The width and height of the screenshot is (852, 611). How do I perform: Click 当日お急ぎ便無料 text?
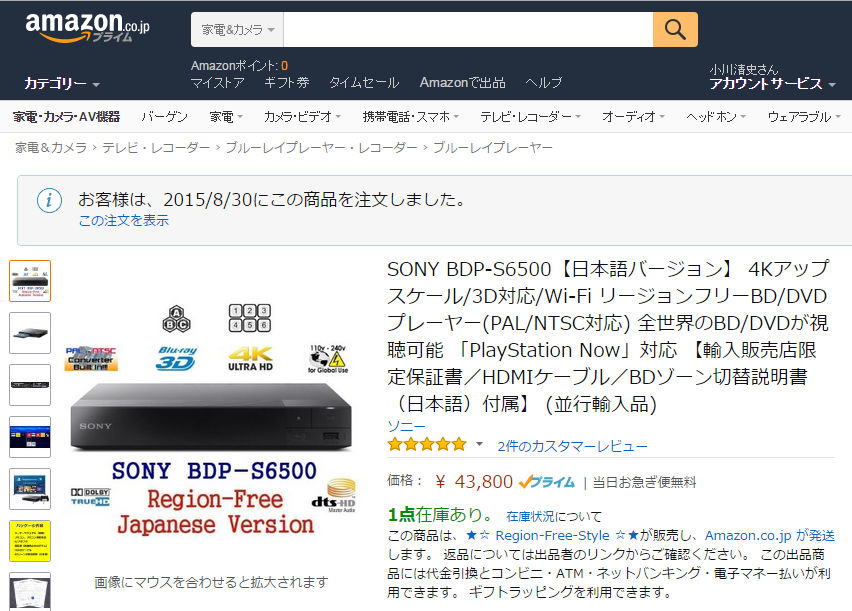tap(644, 482)
